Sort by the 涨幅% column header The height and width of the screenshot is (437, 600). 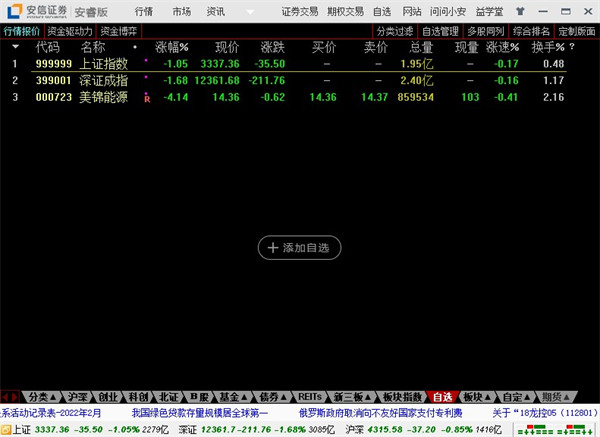[172, 47]
